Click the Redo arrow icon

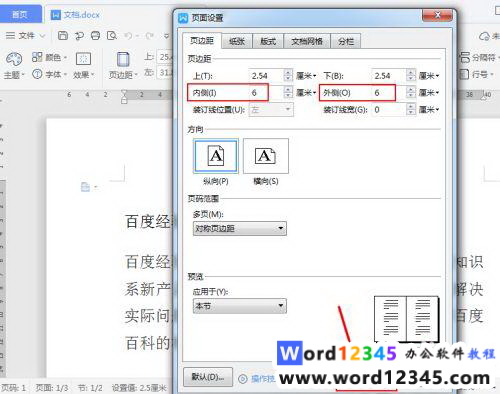[x=149, y=35]
